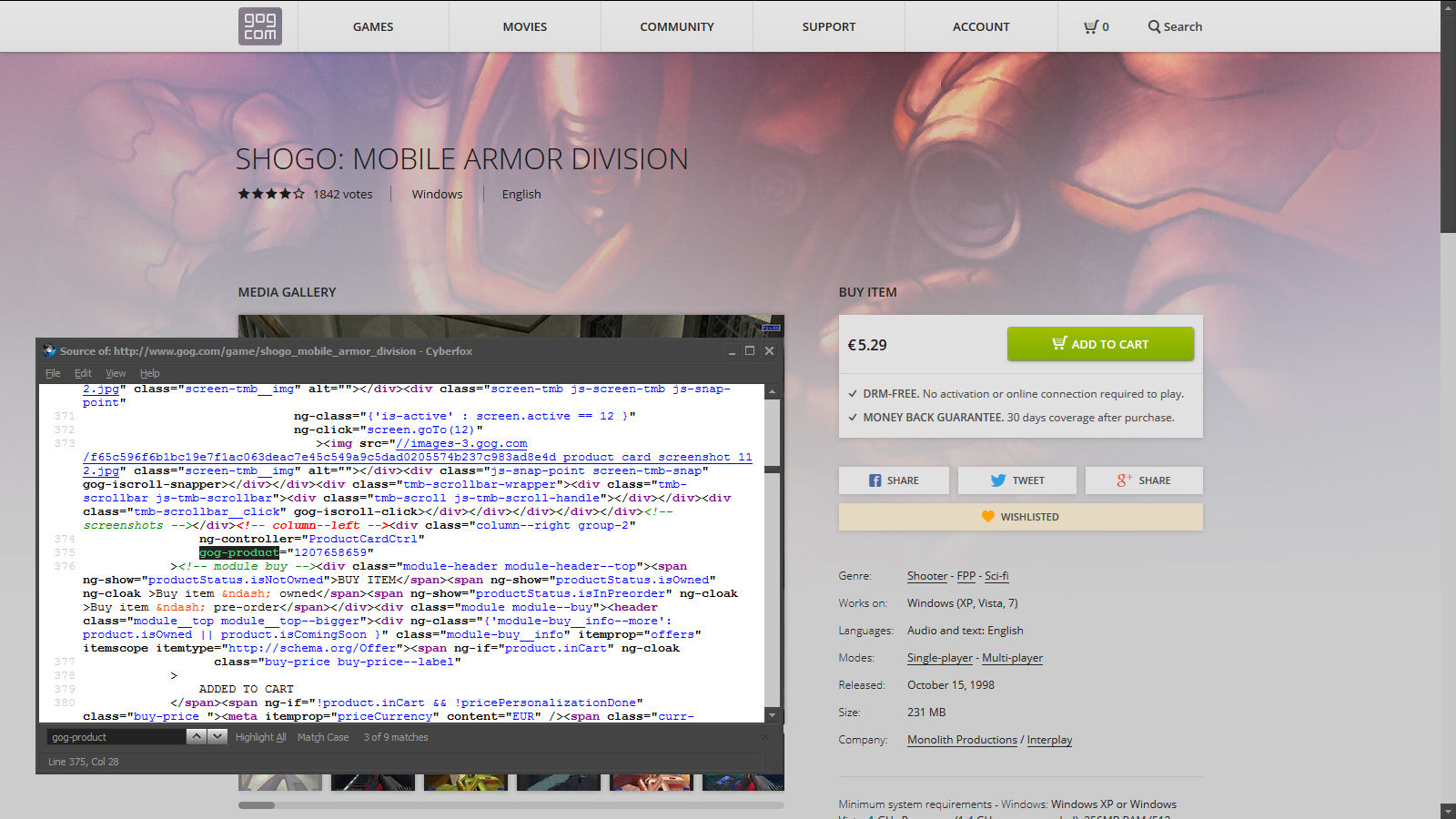Toggle Match Case in find bar
The width and height of the screenshot is (1456, 819).
pyautogui.click(x=323, y=737)
